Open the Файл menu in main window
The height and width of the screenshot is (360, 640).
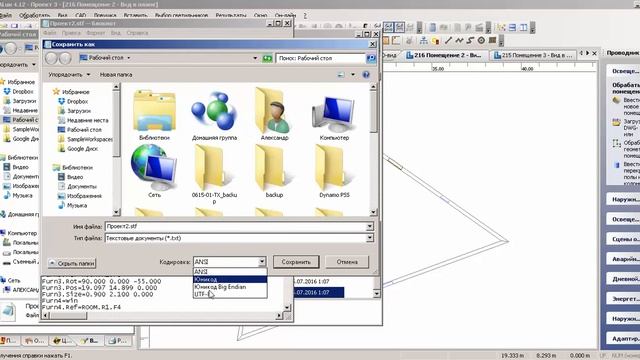click(x=5, y=15)
